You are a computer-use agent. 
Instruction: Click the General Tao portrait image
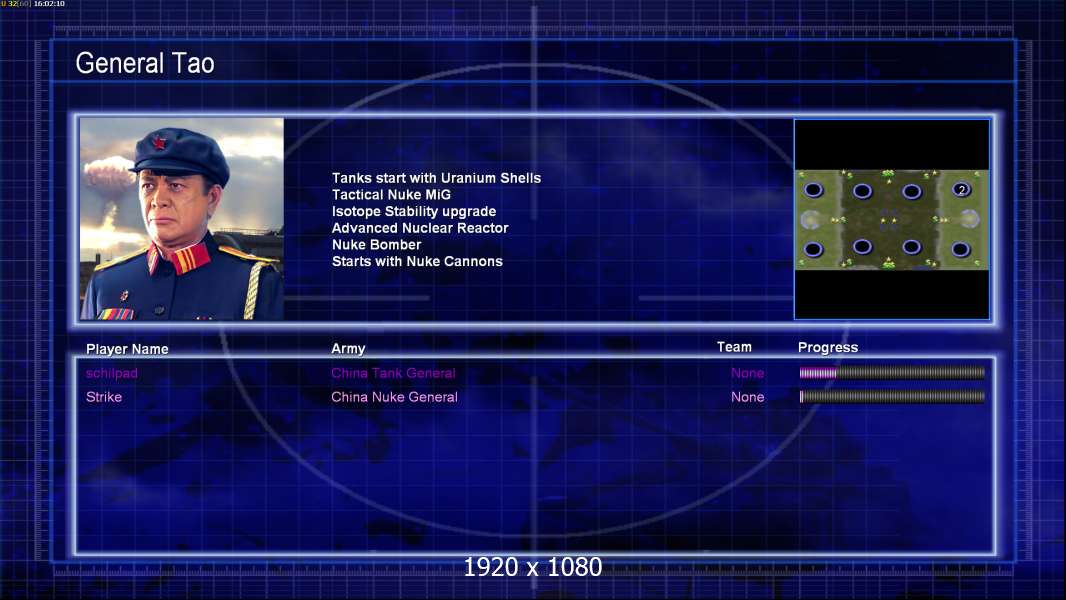coord(182,219)
